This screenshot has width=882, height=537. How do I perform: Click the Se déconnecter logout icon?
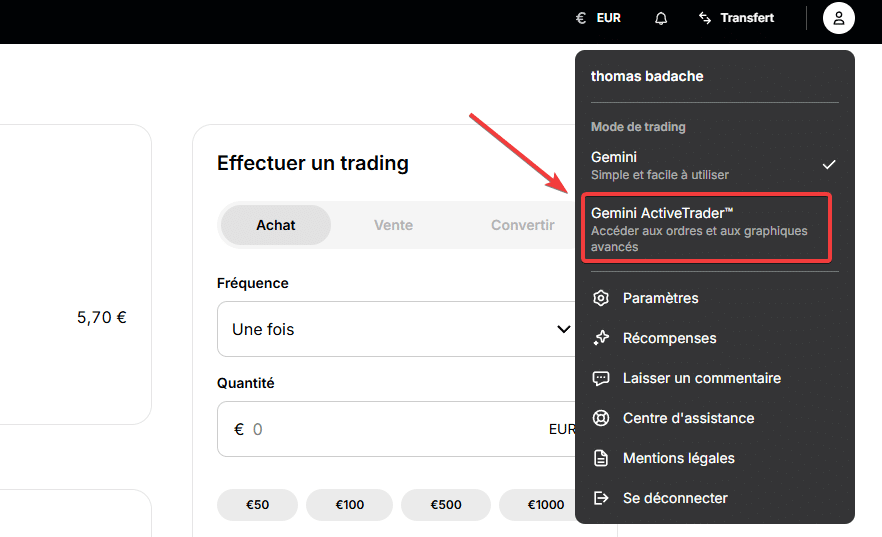[x=601, y=498]
